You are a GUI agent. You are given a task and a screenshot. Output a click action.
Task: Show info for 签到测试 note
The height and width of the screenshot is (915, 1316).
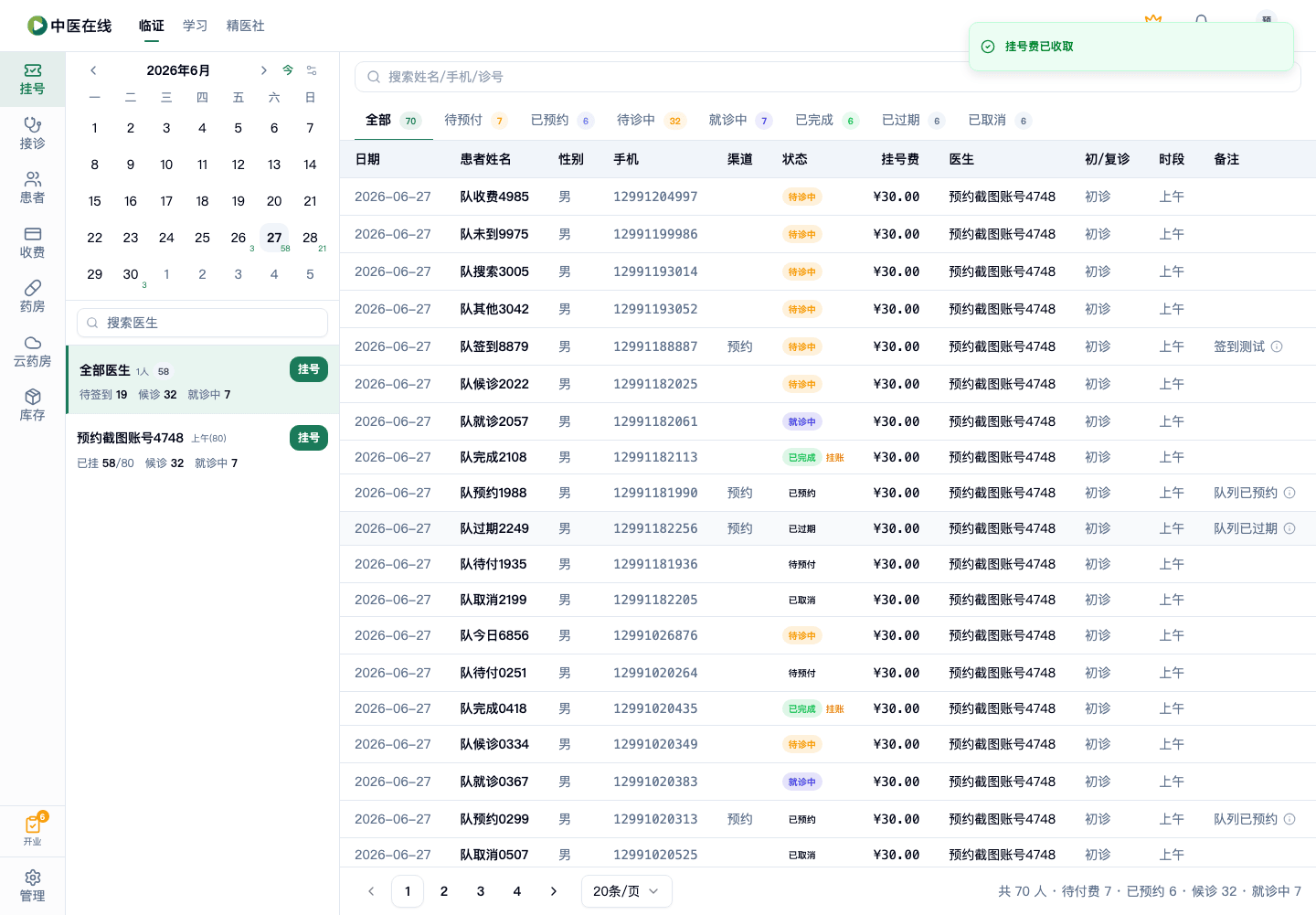(x=1277, y=346)
